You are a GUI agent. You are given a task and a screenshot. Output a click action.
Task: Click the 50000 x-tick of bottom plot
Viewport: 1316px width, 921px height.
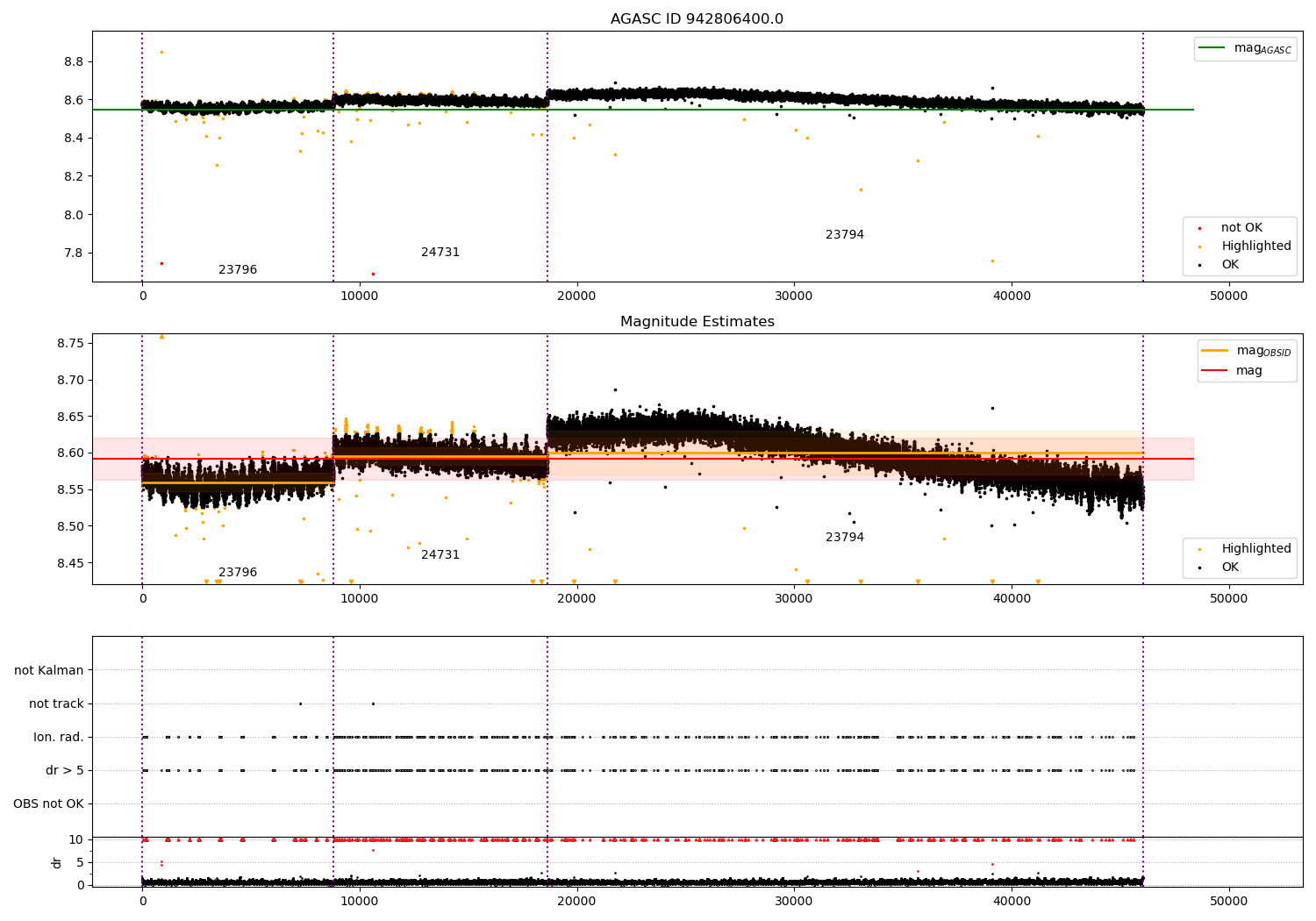[x=1228, y=903]
